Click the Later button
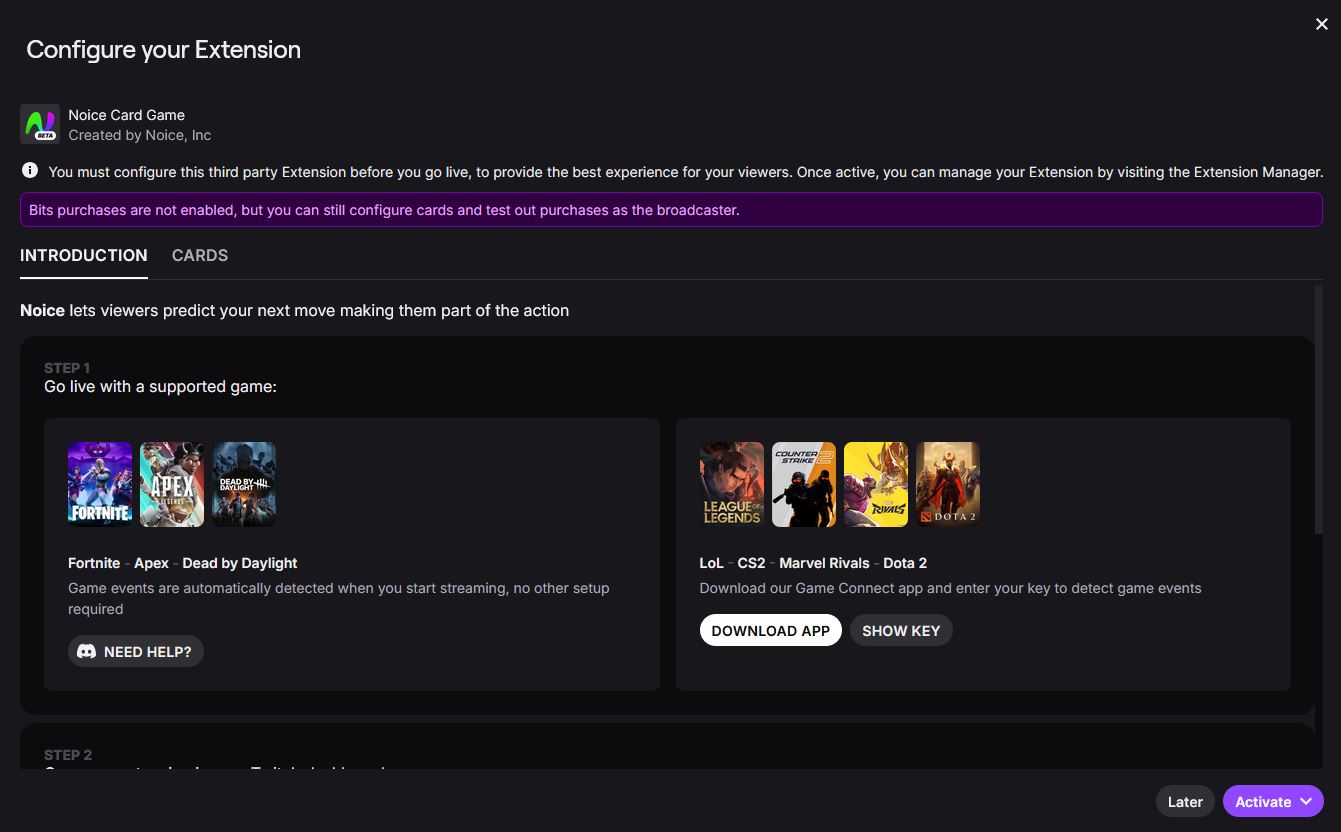The height and width of the screenshot is (832, 1341). click(1185, 802)
